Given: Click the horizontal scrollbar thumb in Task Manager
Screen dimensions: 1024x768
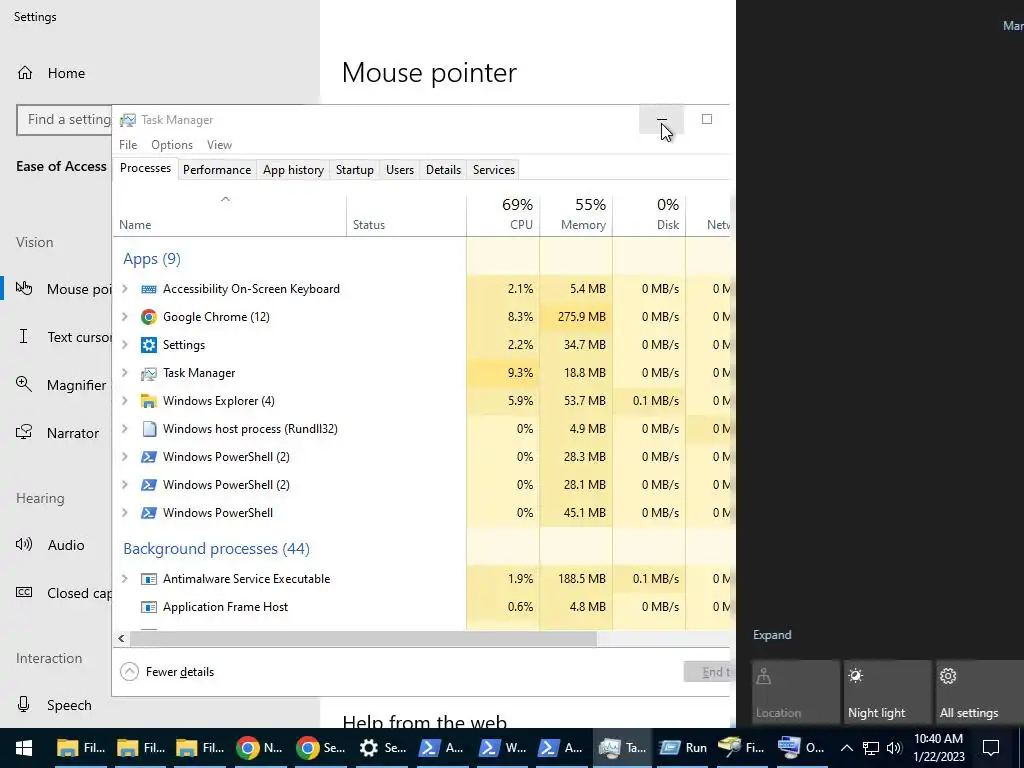Looking at the screenshot, I should (x=363, y=638).
